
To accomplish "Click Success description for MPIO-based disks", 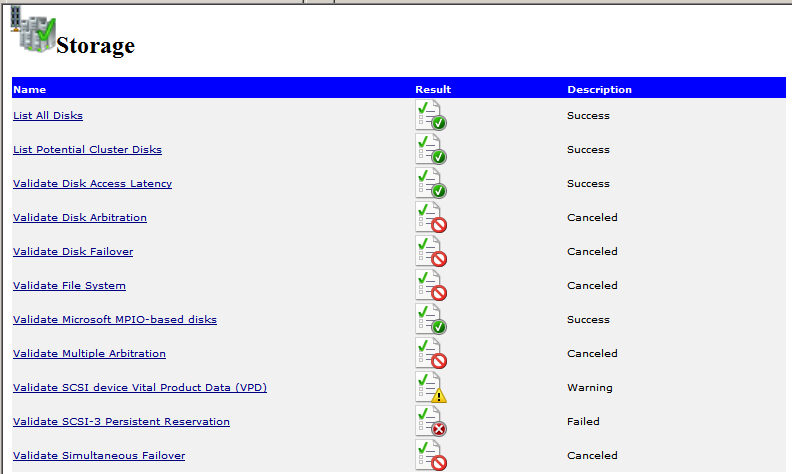I will (x=588, y=319).
